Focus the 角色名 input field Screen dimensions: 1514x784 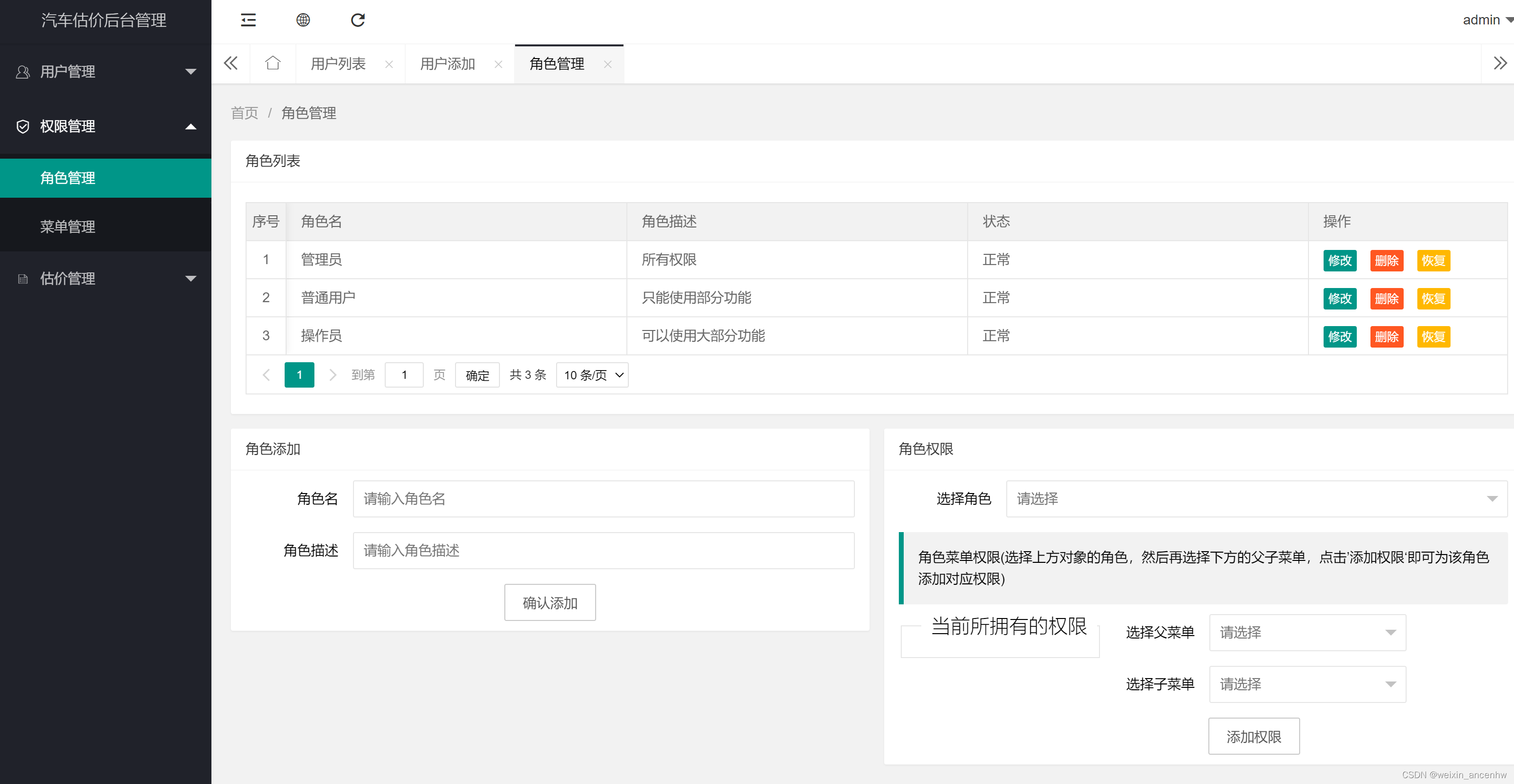coord(603,499)
